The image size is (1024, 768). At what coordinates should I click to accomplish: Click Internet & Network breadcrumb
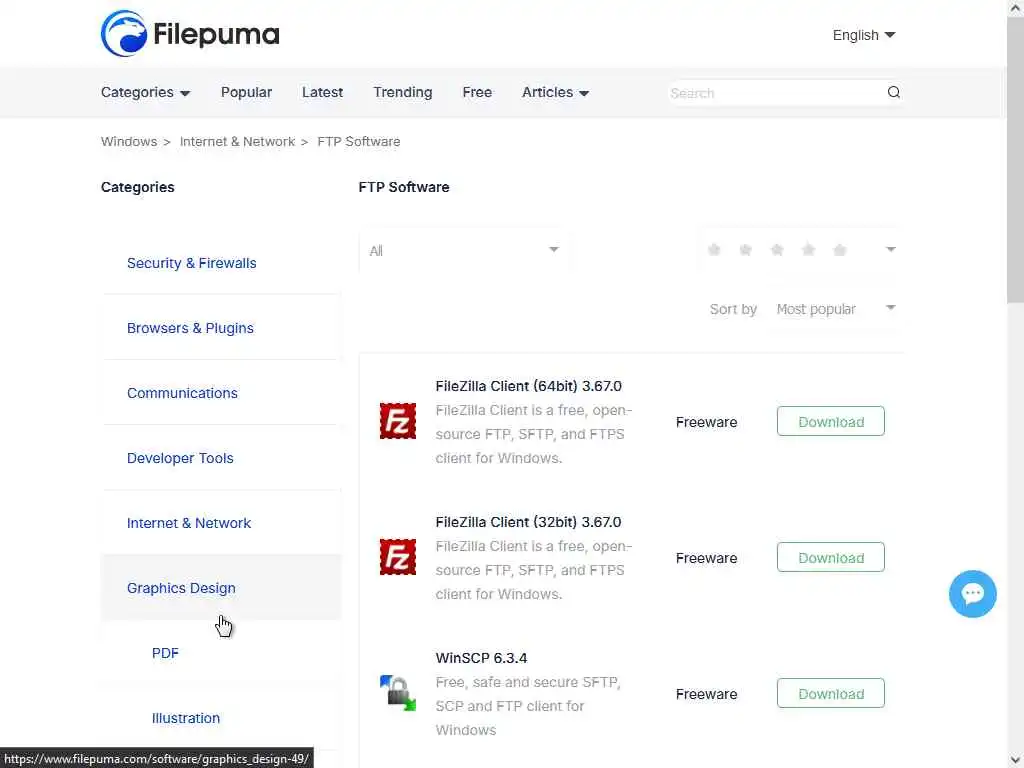237,142
